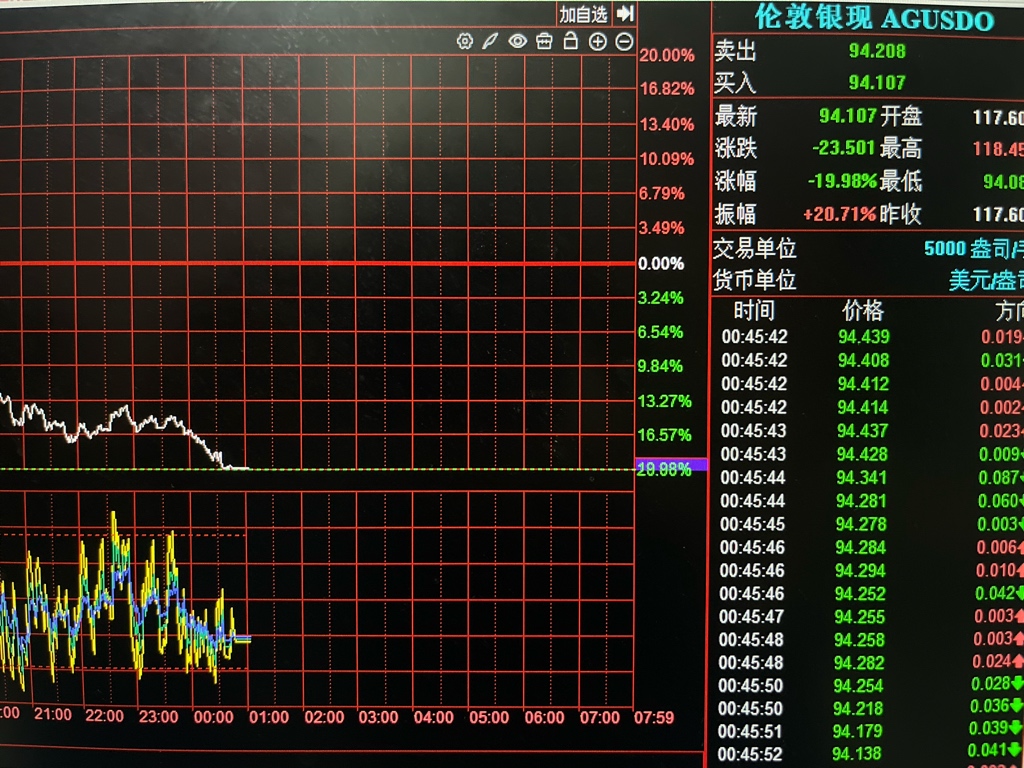Select the trade row priced 94.414
The image size is (1024, 768).
coord(872,407)
